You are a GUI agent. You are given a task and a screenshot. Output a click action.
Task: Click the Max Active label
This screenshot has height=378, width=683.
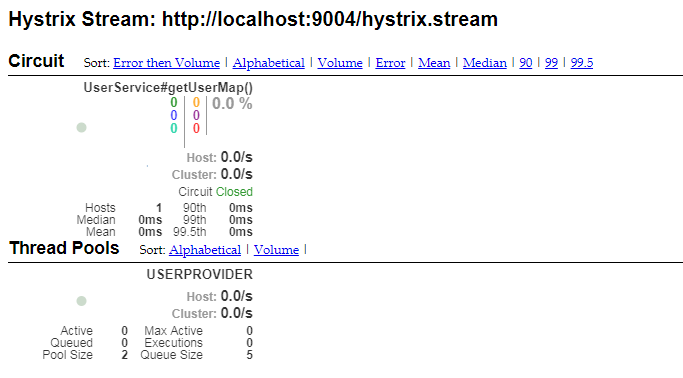[173, 331]
